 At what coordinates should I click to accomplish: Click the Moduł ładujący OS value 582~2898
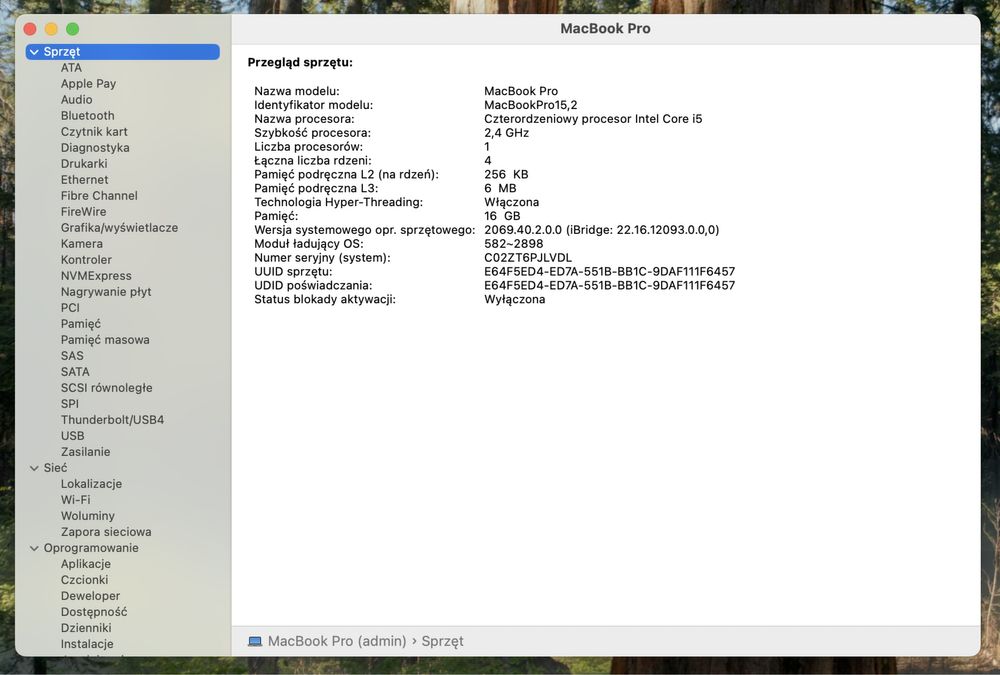[x=513, y=244]
